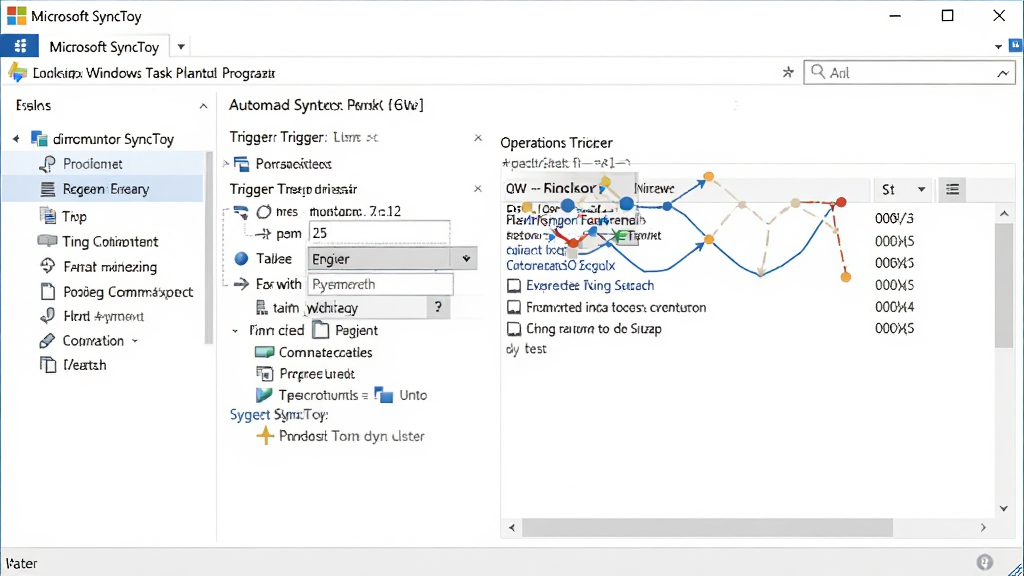Click the Pyemrereth input field
The width and height of the screenshot is (1024, 576).
381,284
